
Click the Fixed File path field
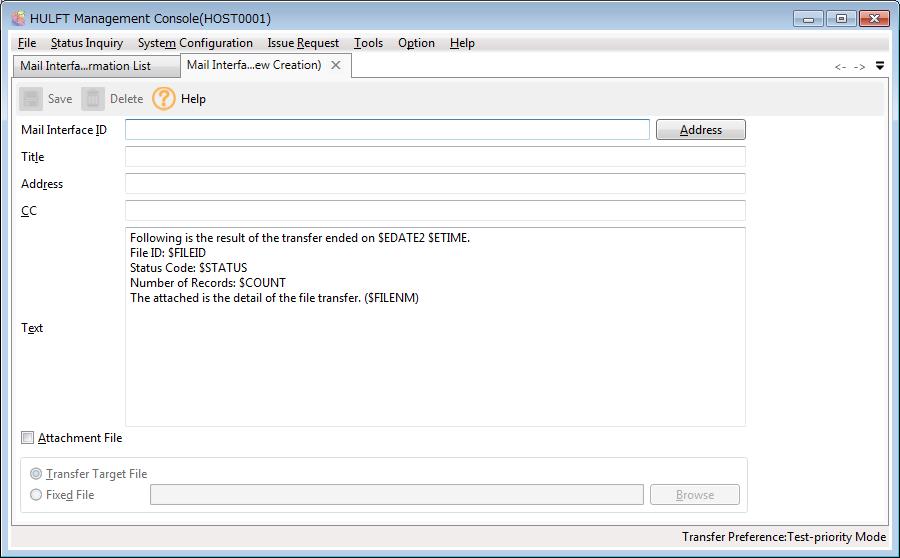click(x=397, y=495)
